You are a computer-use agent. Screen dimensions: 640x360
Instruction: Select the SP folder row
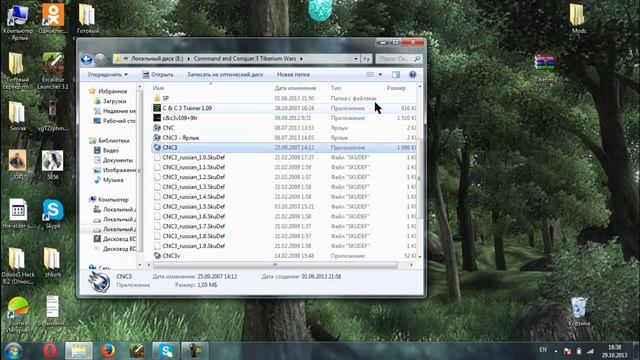(284, 98)
